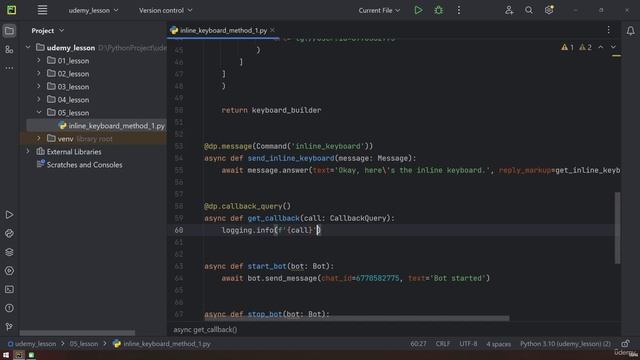Click the send_inline_keyboard function name
Screen dimensions: 640x360
[291, 158]
